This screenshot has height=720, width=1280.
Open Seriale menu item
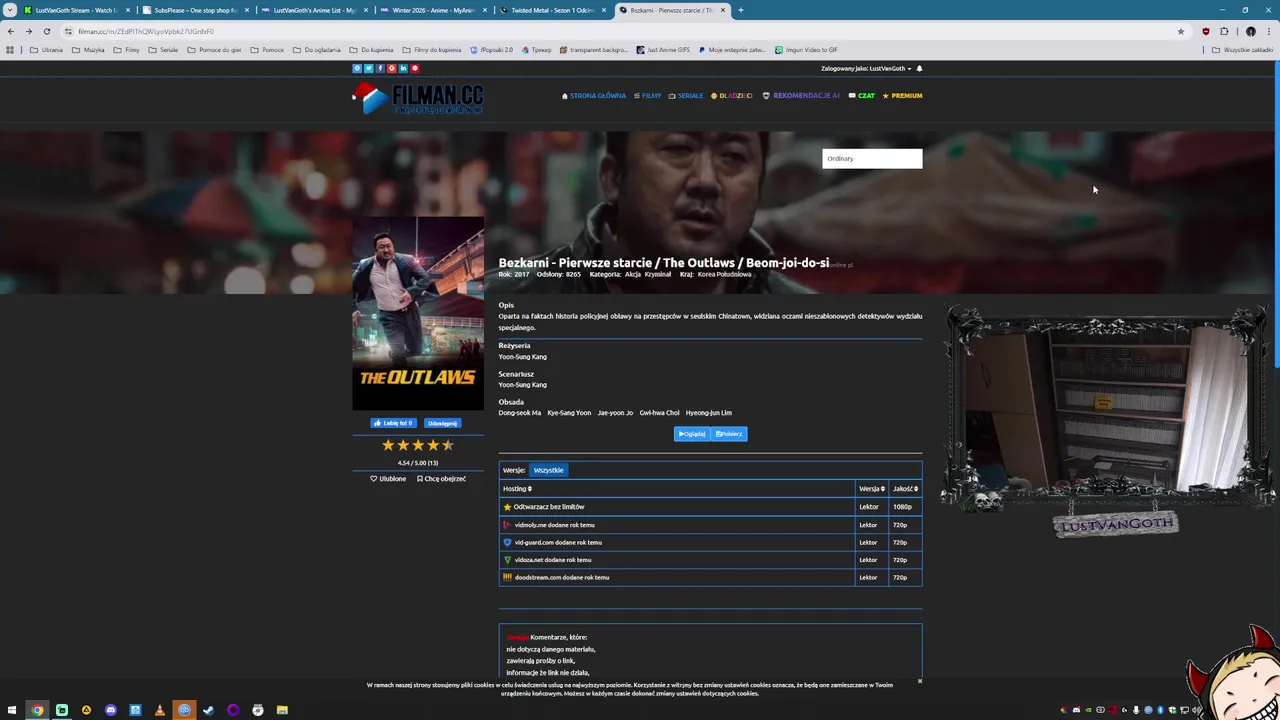point(686,96)
